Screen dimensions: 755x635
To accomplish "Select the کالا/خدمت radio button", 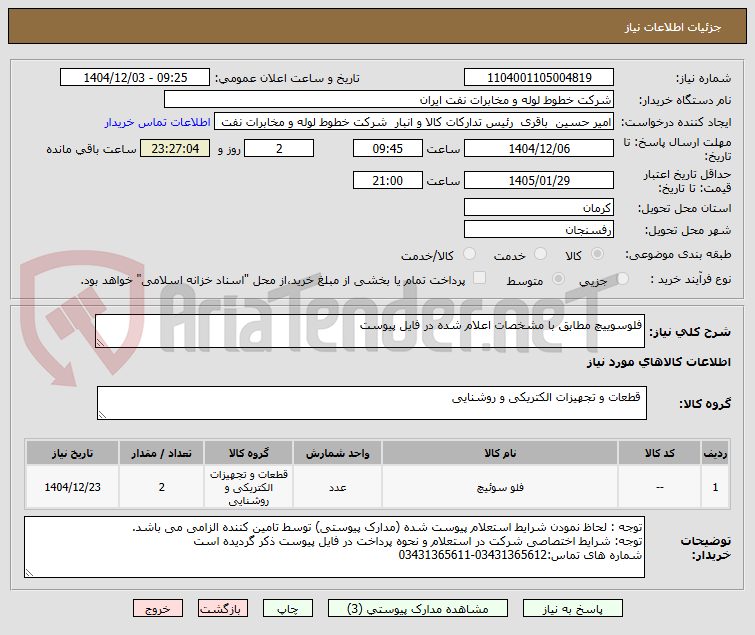I will (x=469, y=254).
